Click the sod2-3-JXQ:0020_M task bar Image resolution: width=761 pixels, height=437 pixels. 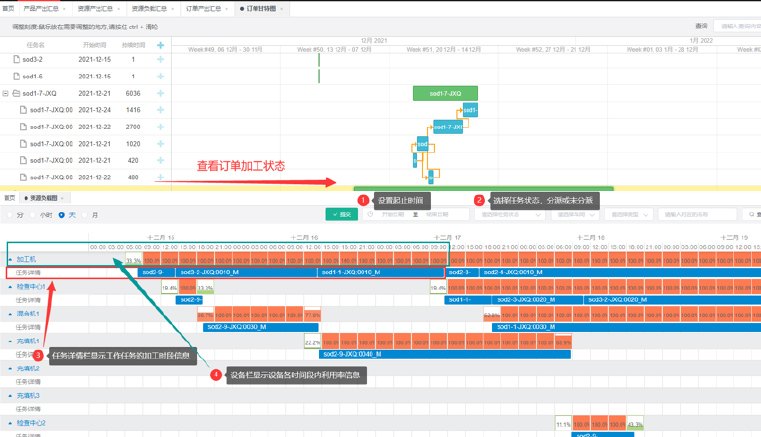point(537,300)
